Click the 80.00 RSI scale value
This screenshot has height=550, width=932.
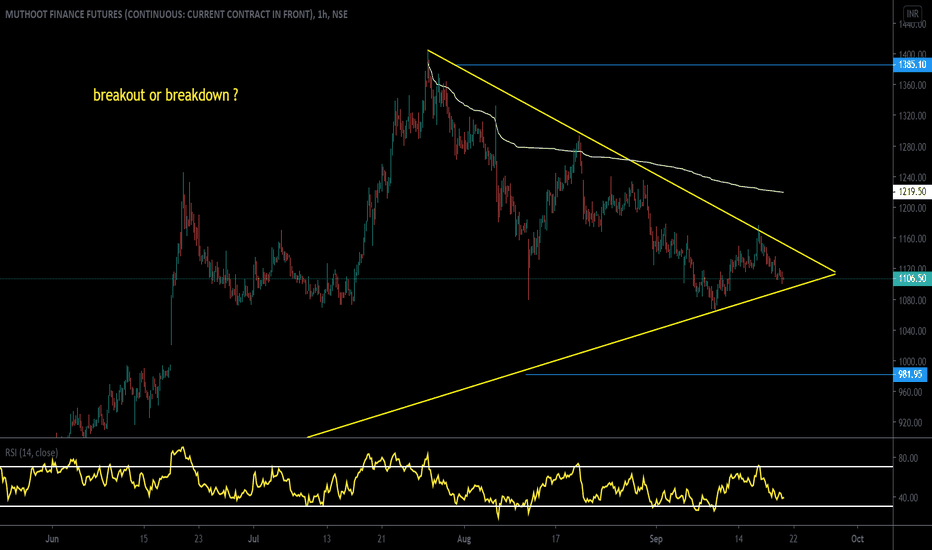(x=908, y=458)
